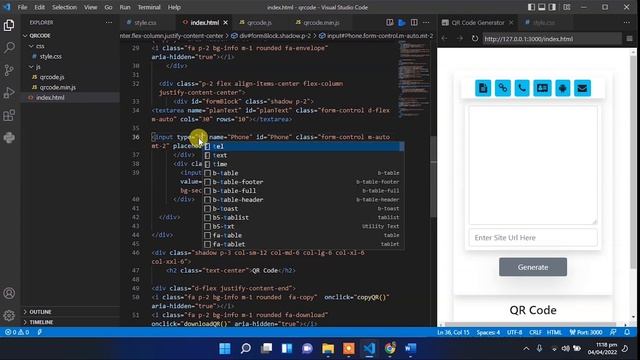Open notifications bell in status bar
The image size is (640, 360).
click(x=627, y=332)
